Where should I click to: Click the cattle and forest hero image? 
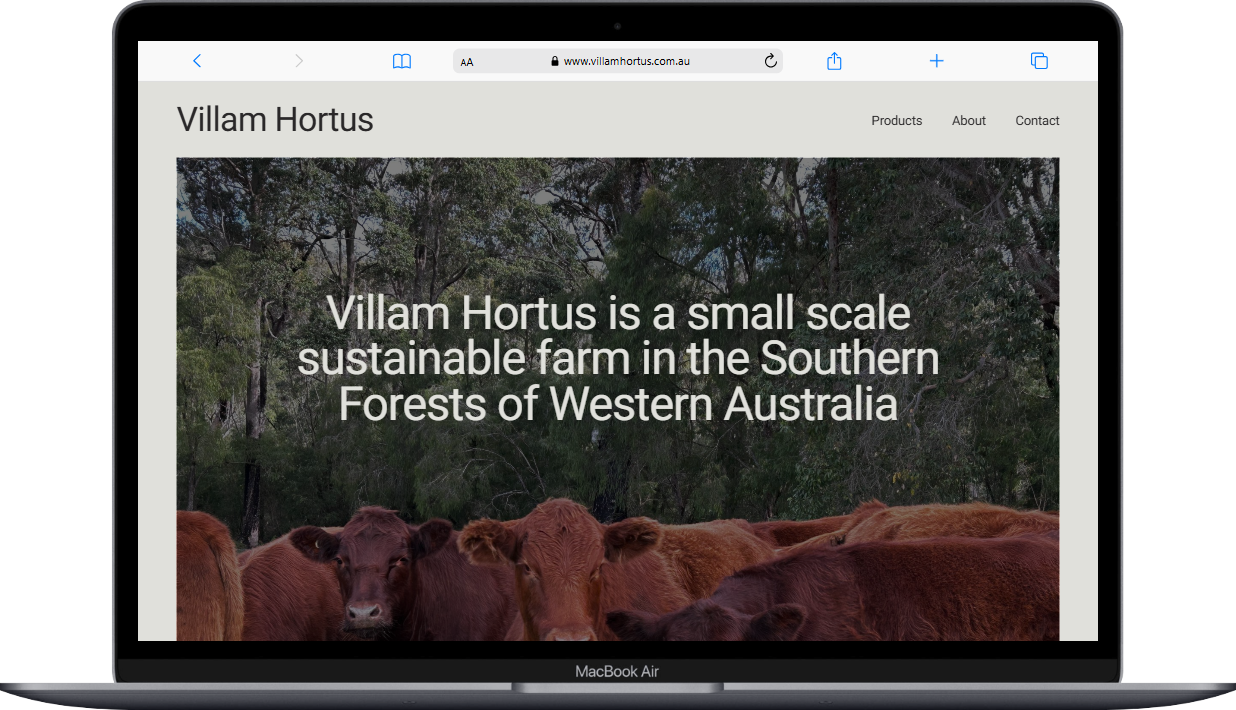click(618, 399)
